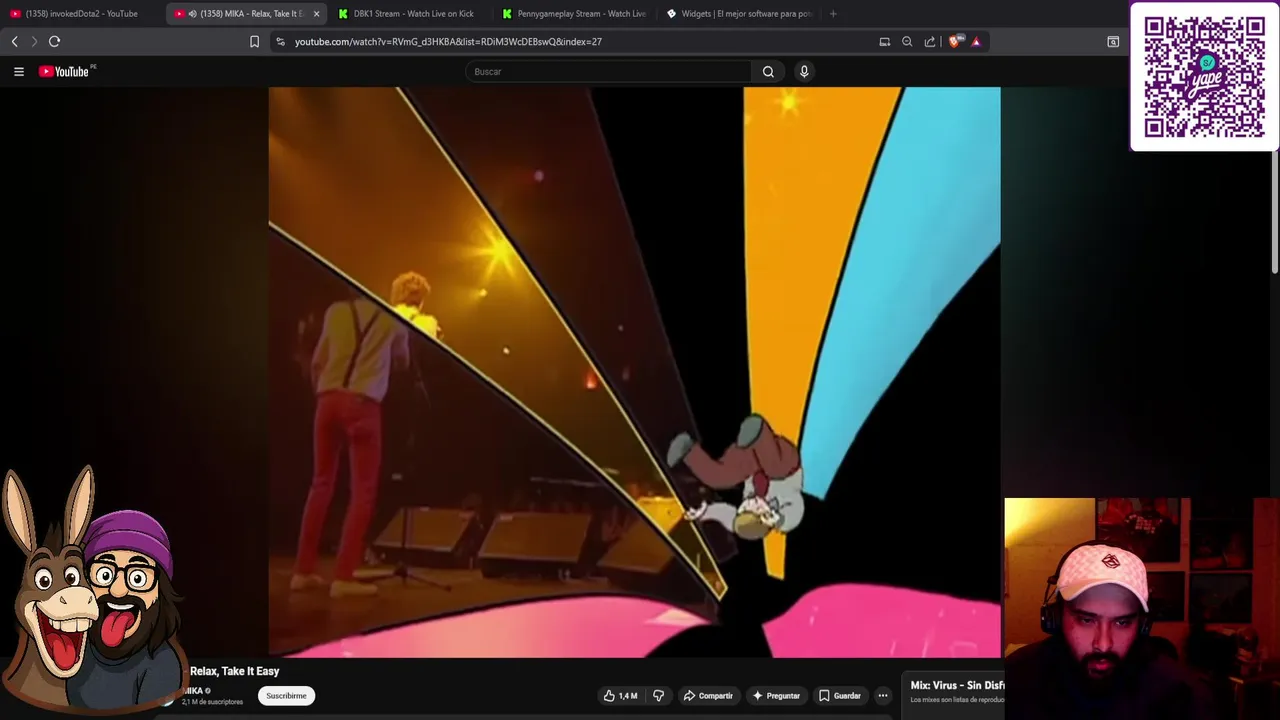Screen dimensions: 1280x720
Task: Click the Relax, Take It Easy title
Action: (234, 671)
